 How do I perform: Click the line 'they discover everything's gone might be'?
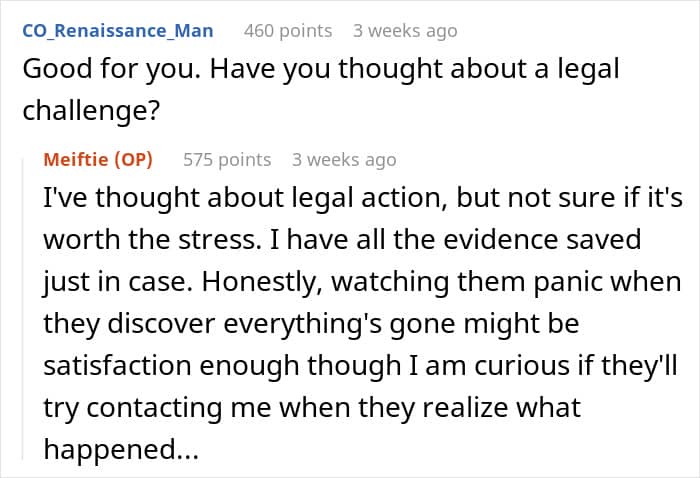click(x=311, y=324)
